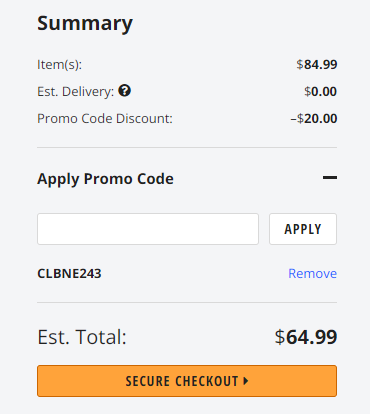Select the applied code CLBNE243 text
This screenshot has height=414, width=370.
coord(69,274)
